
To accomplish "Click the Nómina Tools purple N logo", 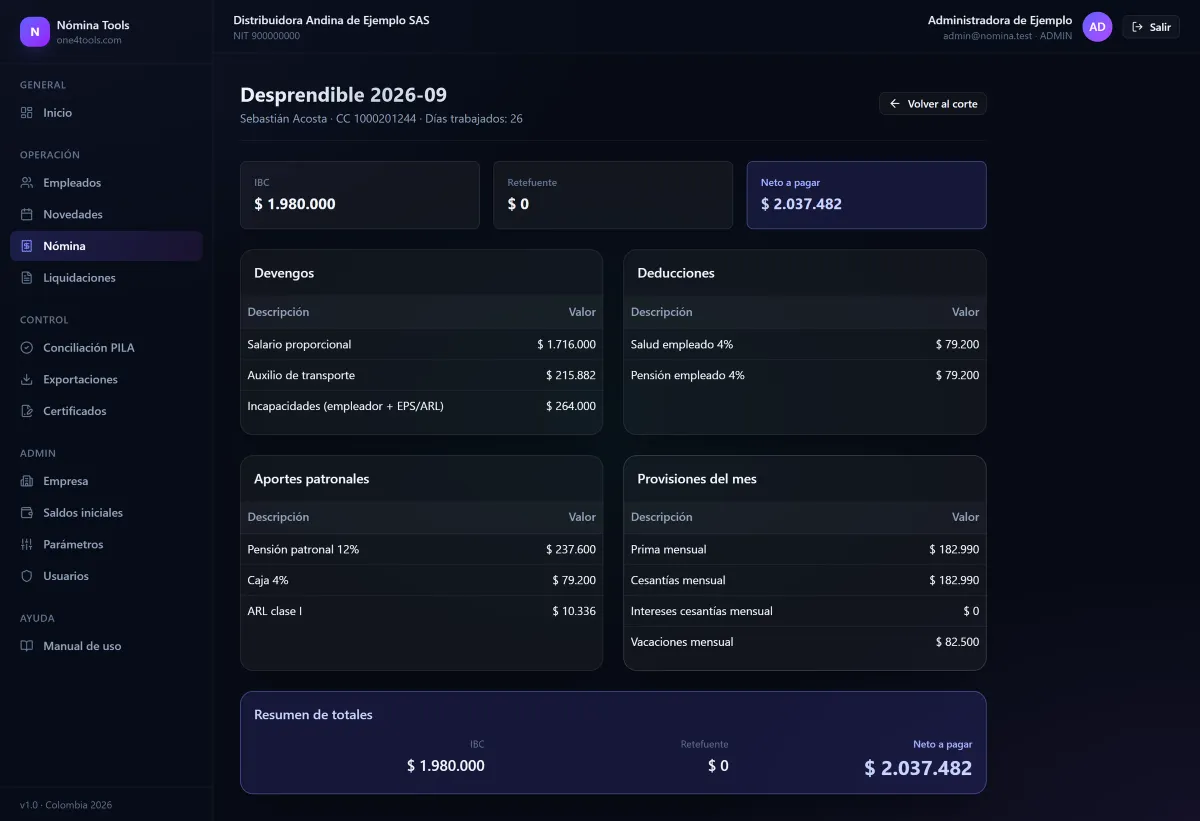I will click(34, 32).
